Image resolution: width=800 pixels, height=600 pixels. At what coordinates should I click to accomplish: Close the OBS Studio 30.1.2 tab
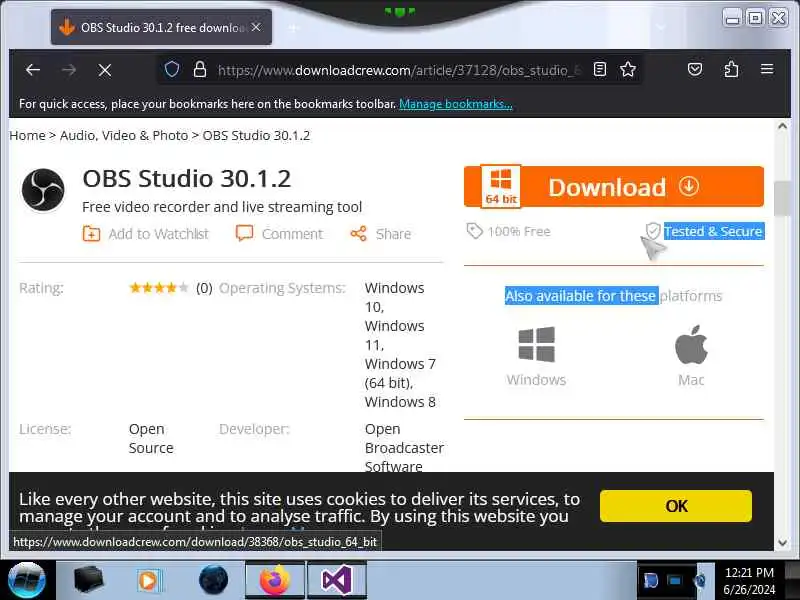point(256,27)
